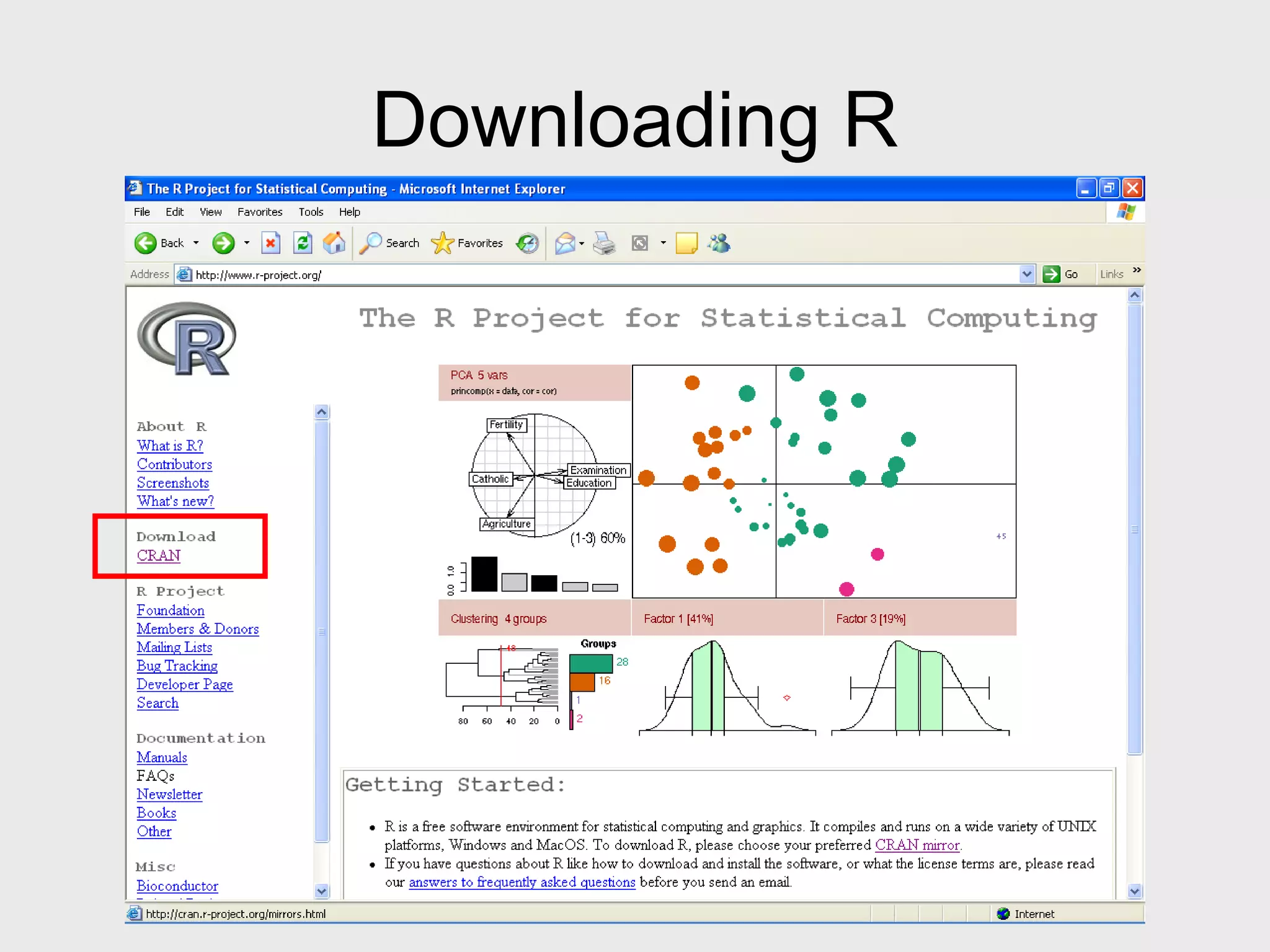
Task: Open the Developer Page link
Action: (185, 684)
